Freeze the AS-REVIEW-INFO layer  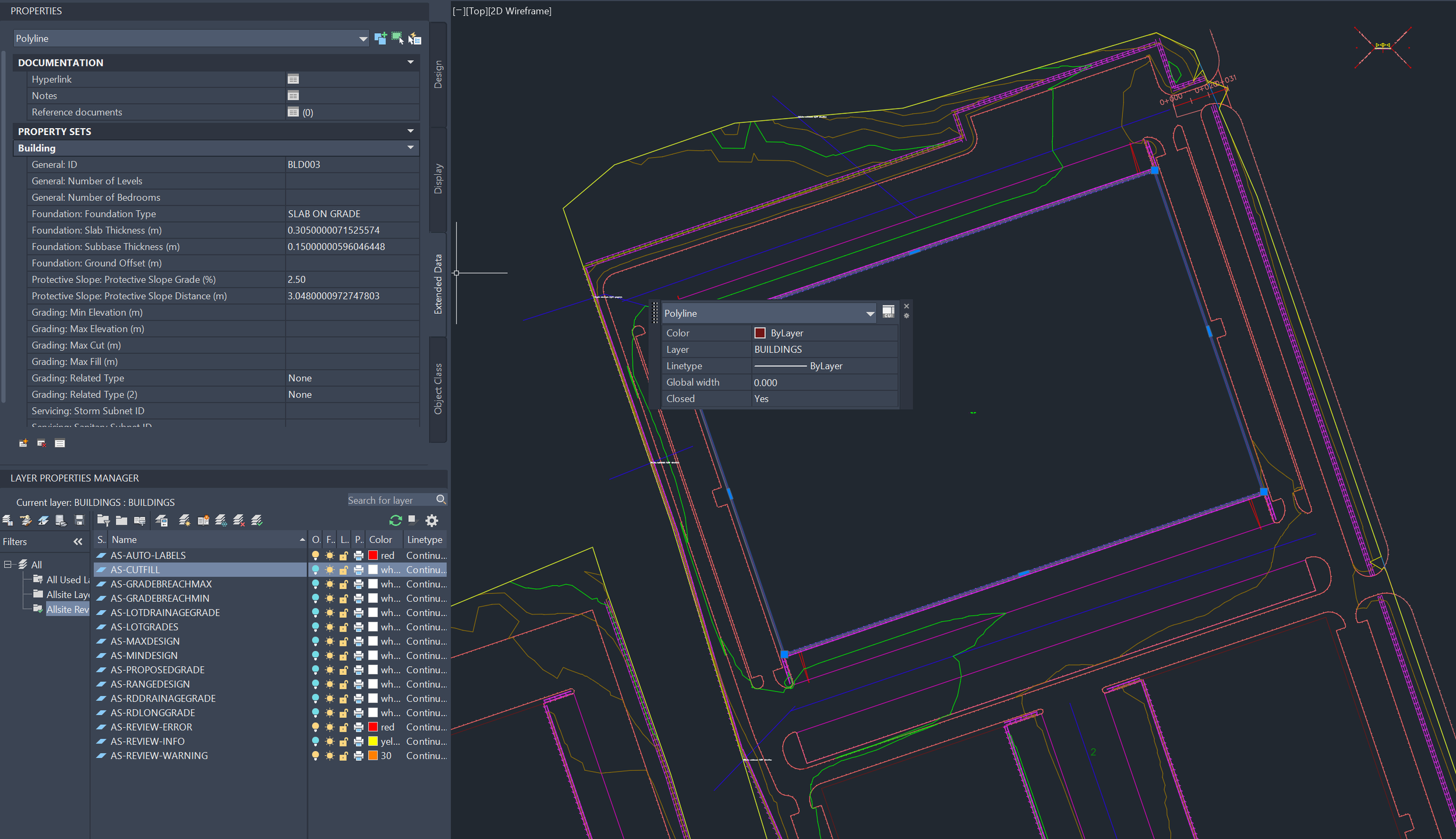(x=330, y=741)
